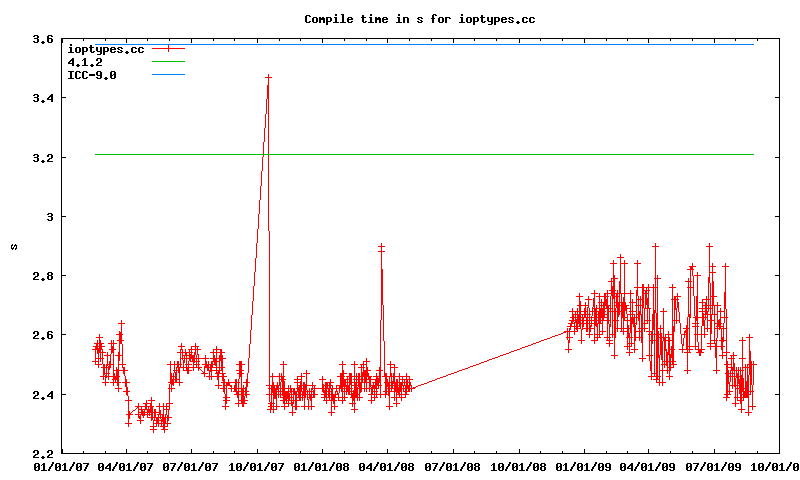Image resolution: width=800 pixels, height=480 pixels.
Task: Click the 07/01/08 x-axis date label
Action: click(454, 465)
